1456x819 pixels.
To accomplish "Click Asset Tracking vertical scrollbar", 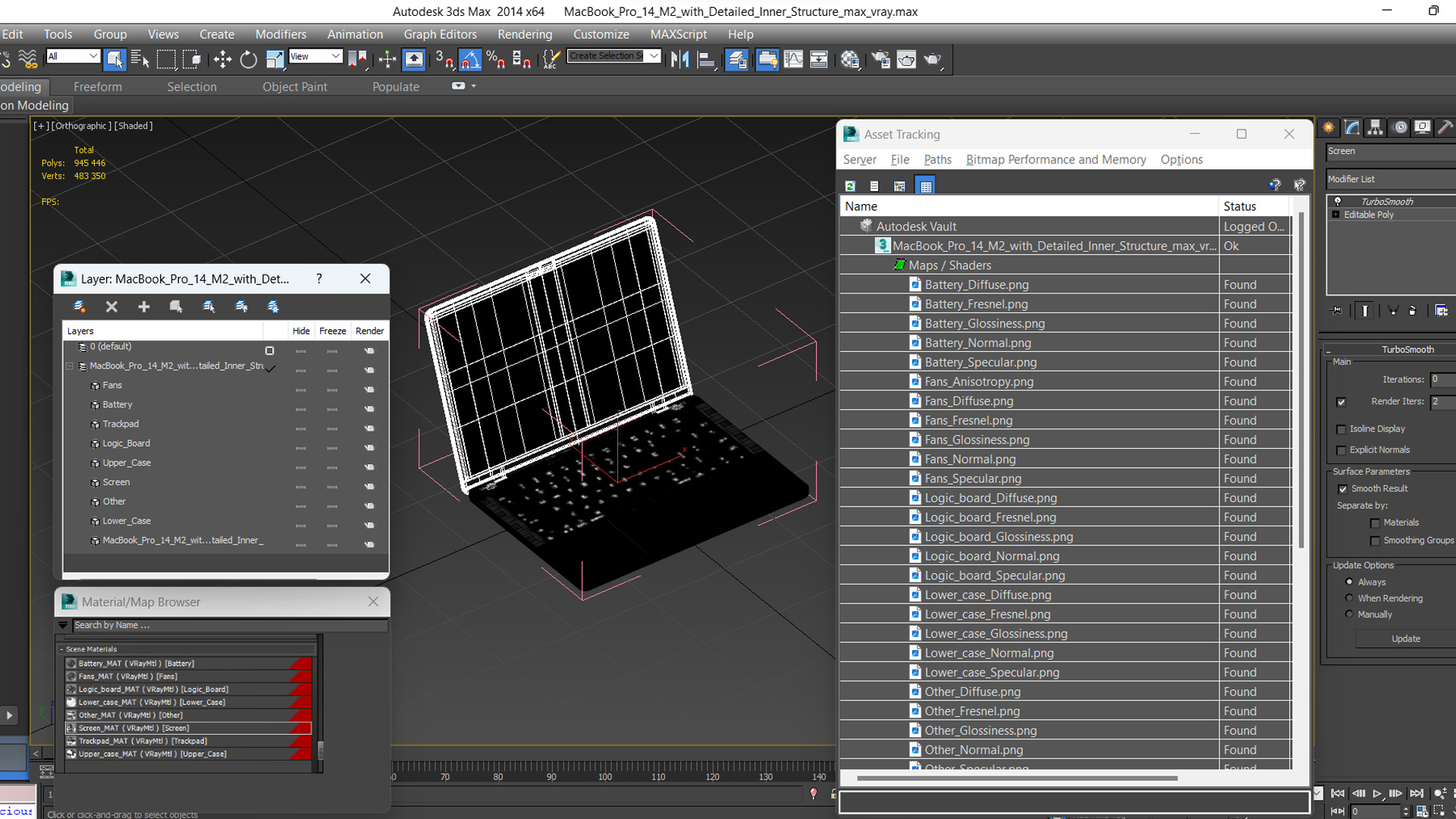I will click(x=1301, y=379).
